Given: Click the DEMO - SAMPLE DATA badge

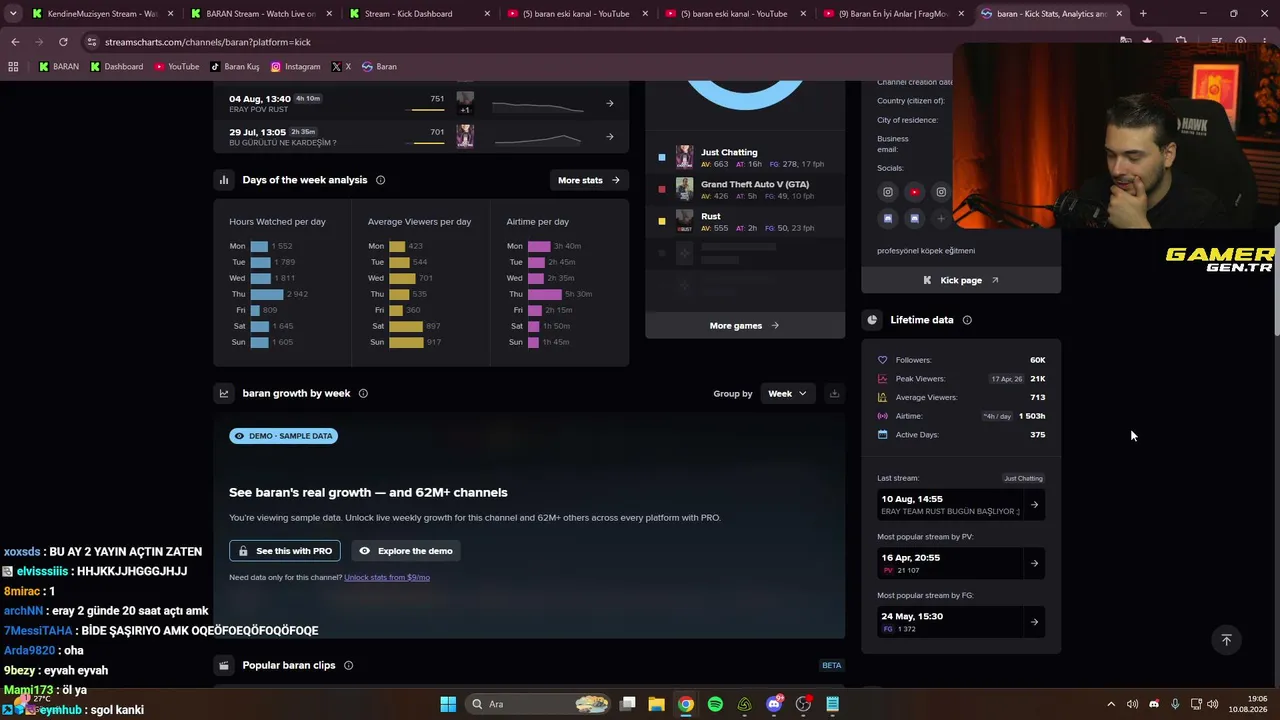Looking at the screenshot, I should [x=284, y=436].
